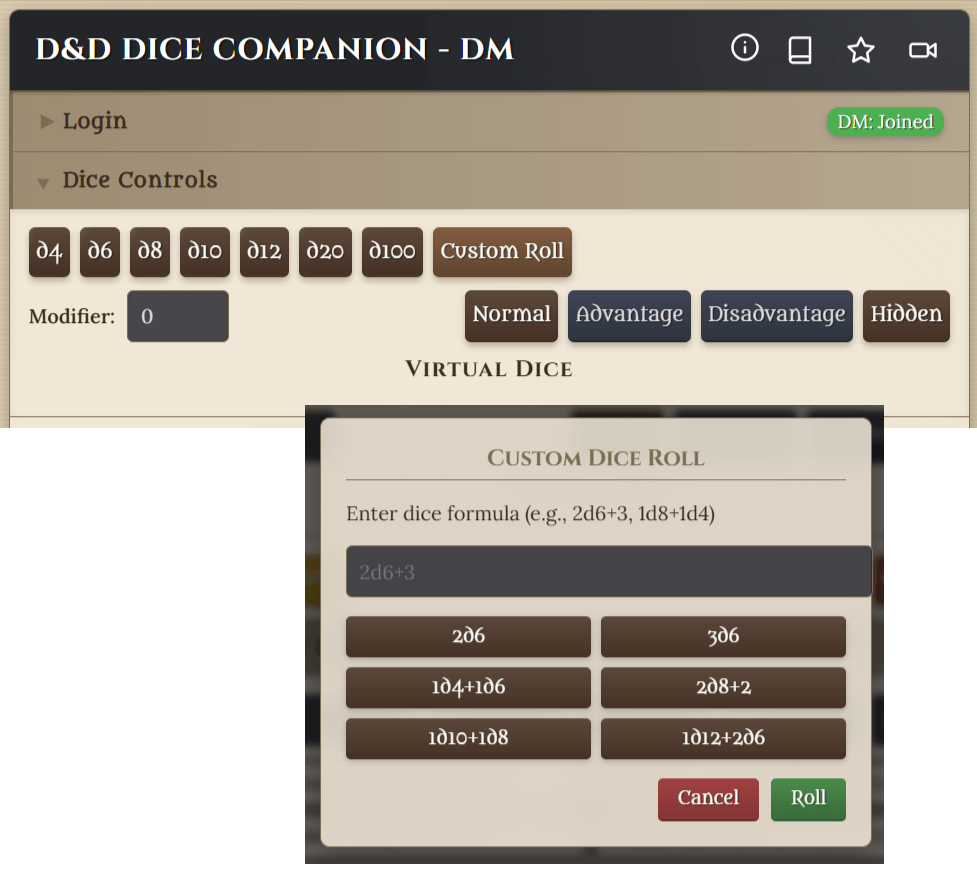Roll a d8 die

coord(150,251)
